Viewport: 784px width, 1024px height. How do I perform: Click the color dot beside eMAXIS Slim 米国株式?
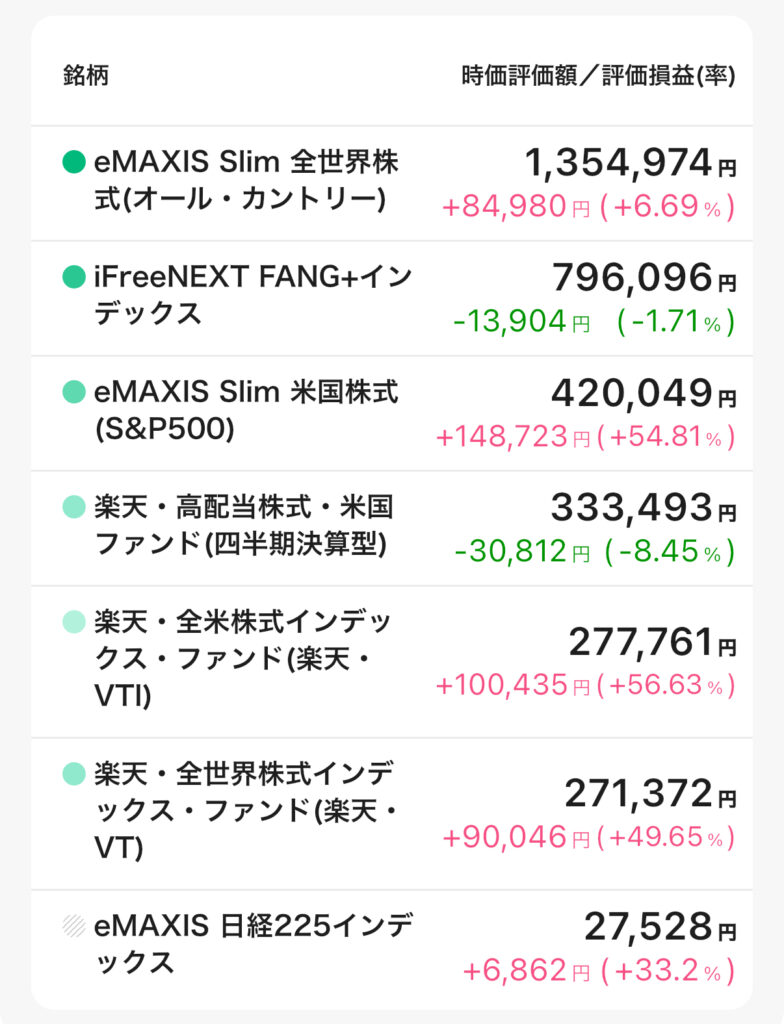point(74,392)
